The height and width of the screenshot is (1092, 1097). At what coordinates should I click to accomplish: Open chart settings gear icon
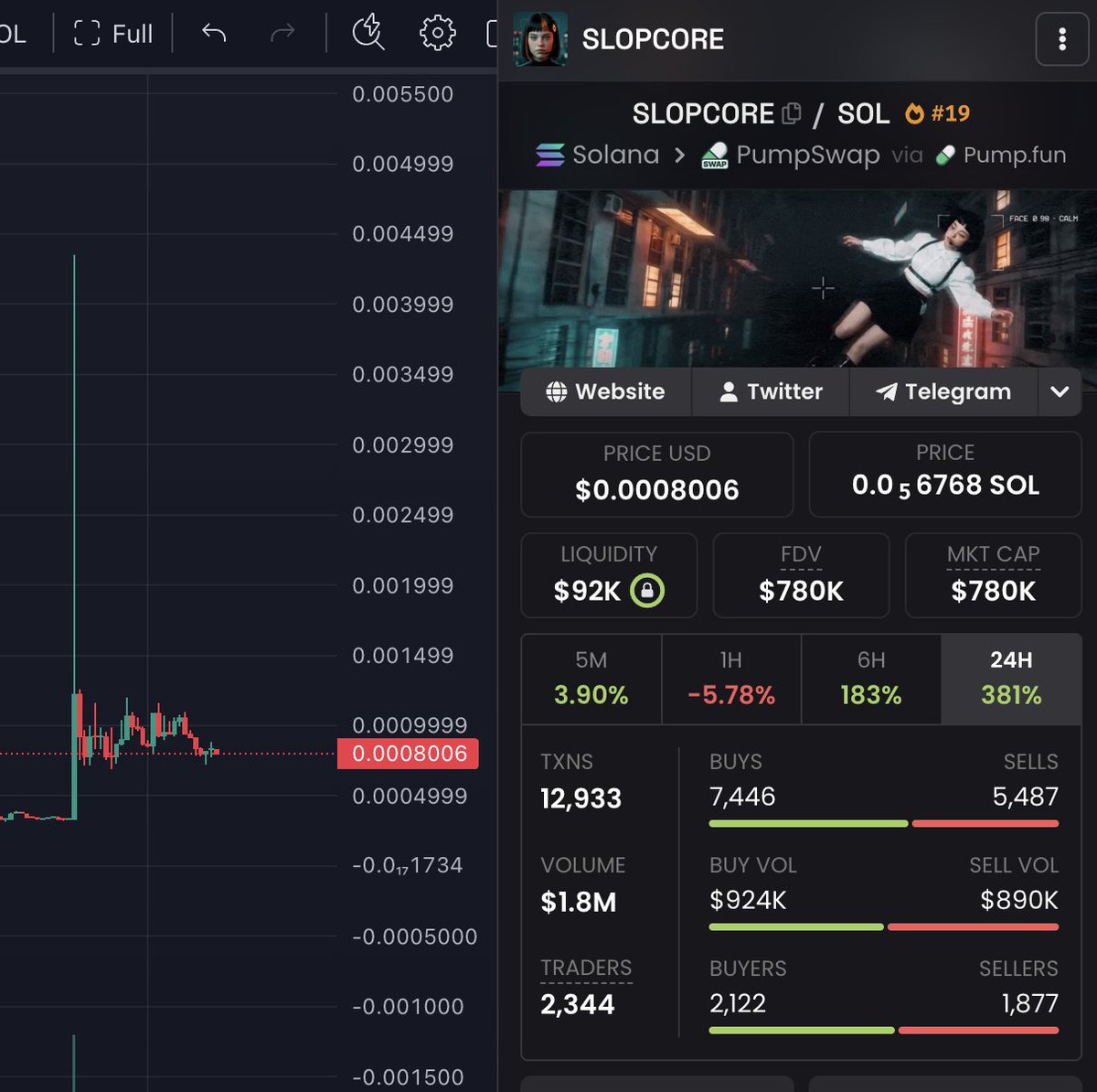tap(437, 33)
